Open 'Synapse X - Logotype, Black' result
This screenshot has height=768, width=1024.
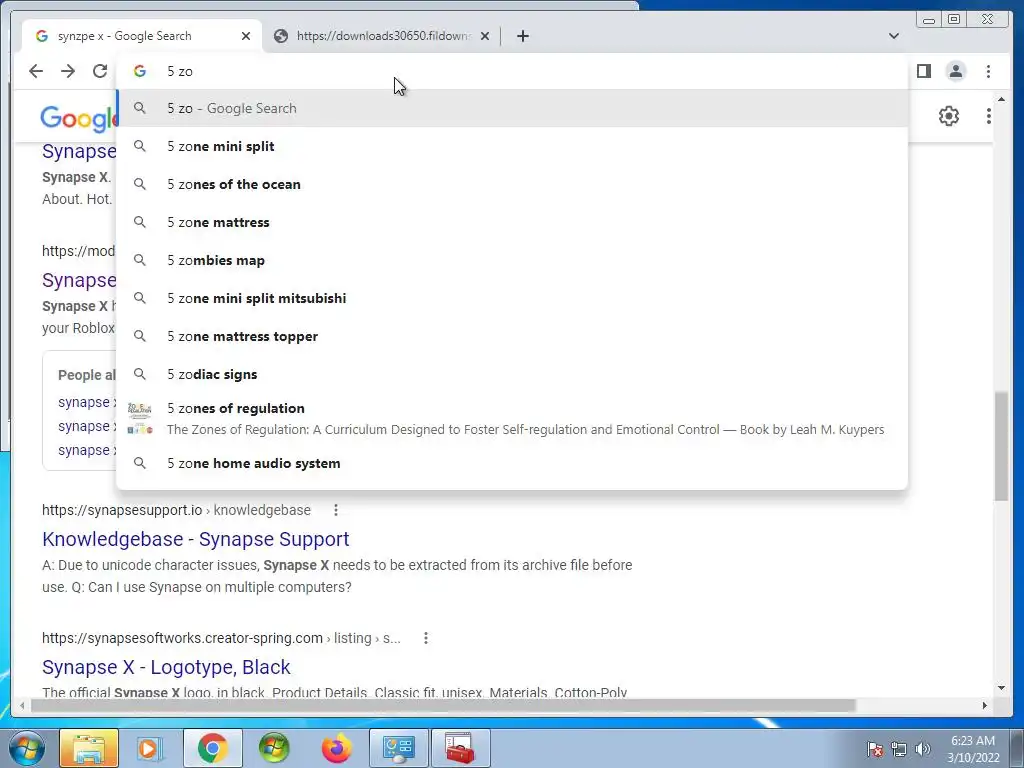166,667
